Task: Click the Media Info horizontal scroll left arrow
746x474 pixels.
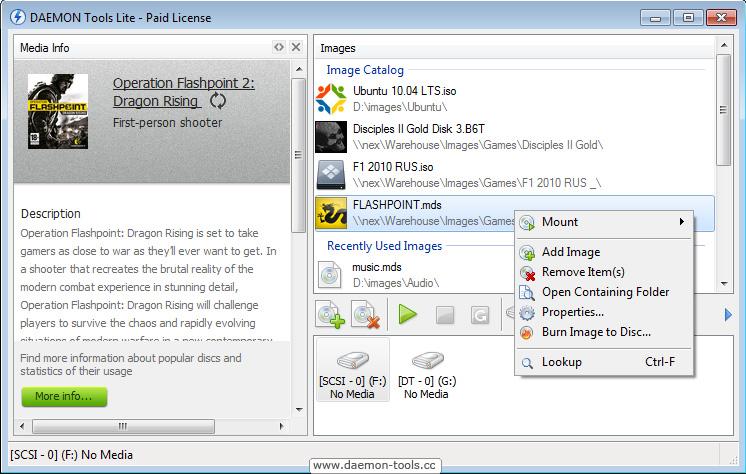Action: click(22, 426)
